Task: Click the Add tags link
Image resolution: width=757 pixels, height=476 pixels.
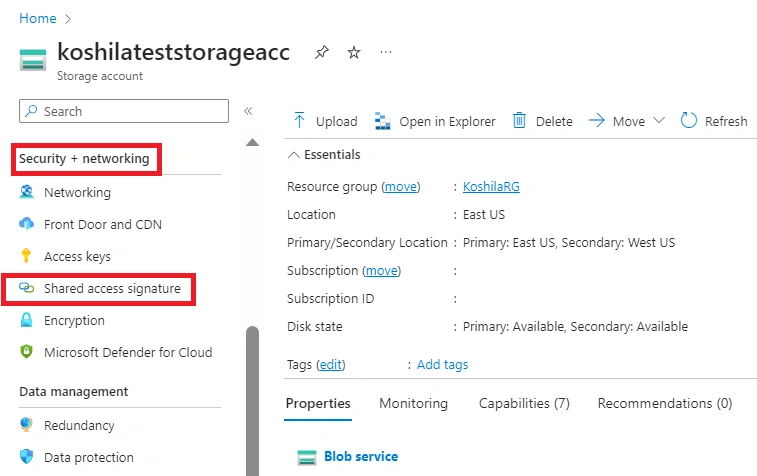Action: click(x=442, y=364)
